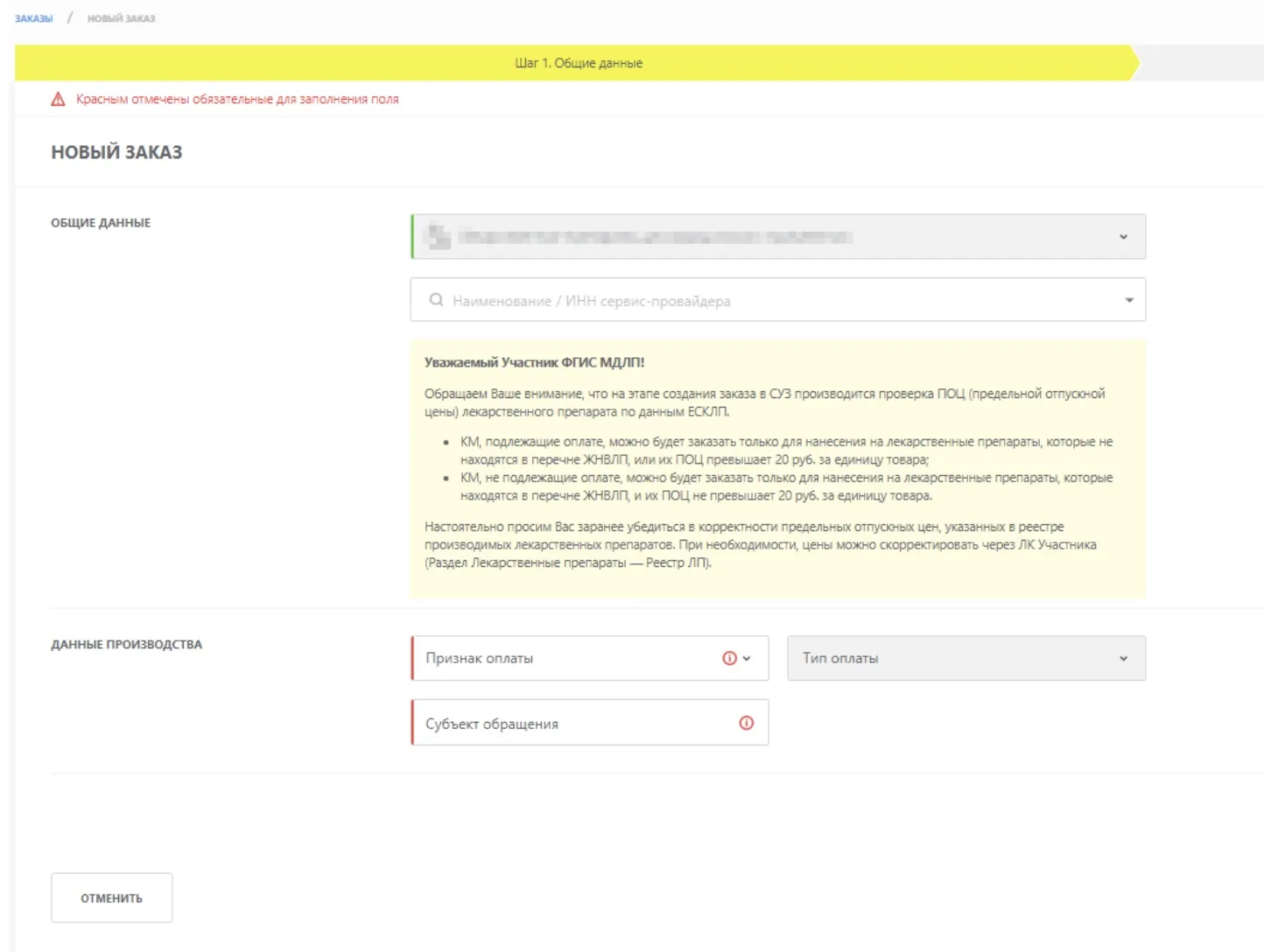1264x952 pixels.
Task: Expand the blurred organization dropdown chevron
Action: pos(1123,237)
